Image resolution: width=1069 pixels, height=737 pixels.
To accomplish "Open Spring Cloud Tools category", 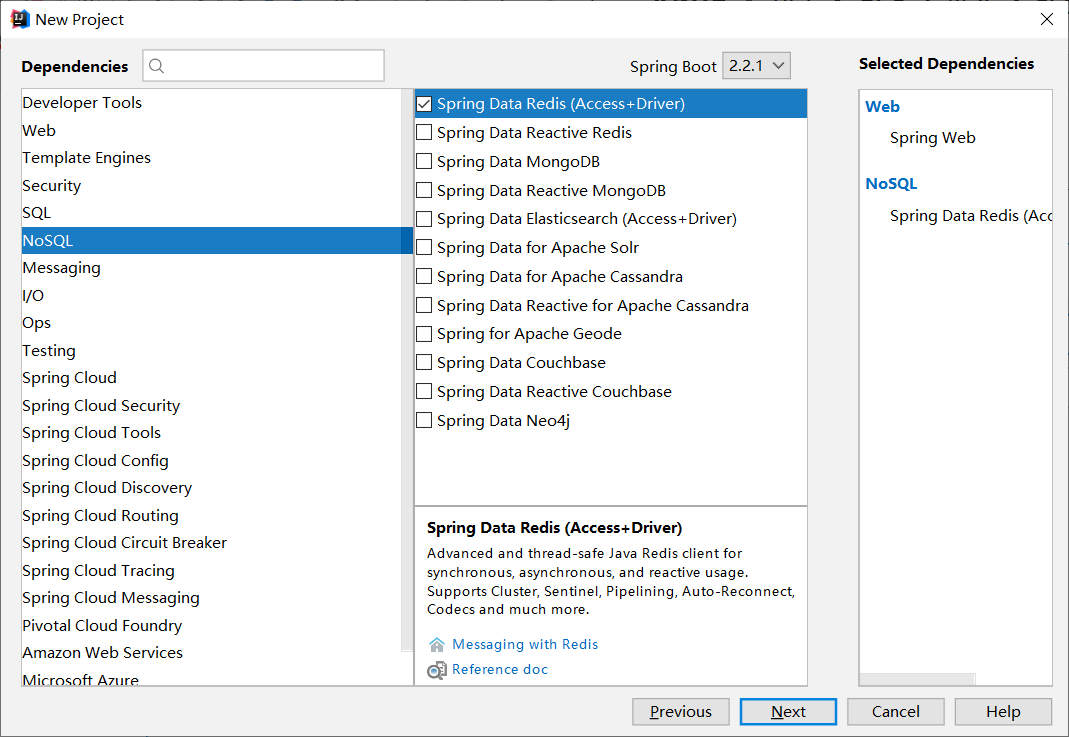I will (x=212, y=433).
